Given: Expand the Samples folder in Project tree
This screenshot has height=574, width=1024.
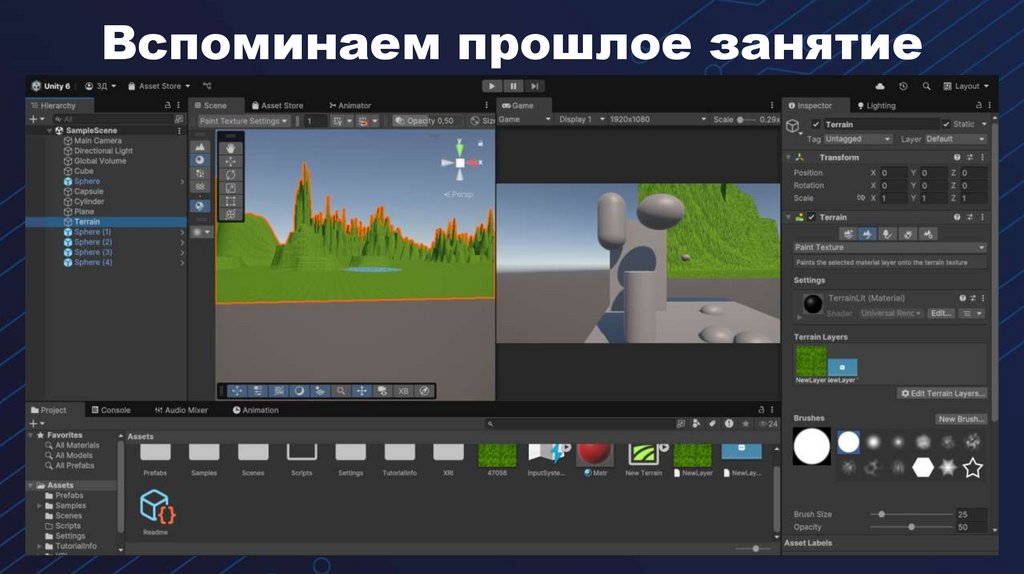Looking at the screenshot, I should click(39, 505).
